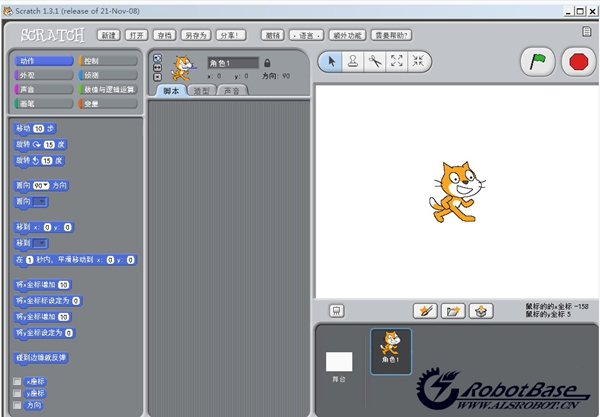The height and width of the screenshot is (417, 600).
Task: Click the 存档 save button
Action: [x=165, y=36]
